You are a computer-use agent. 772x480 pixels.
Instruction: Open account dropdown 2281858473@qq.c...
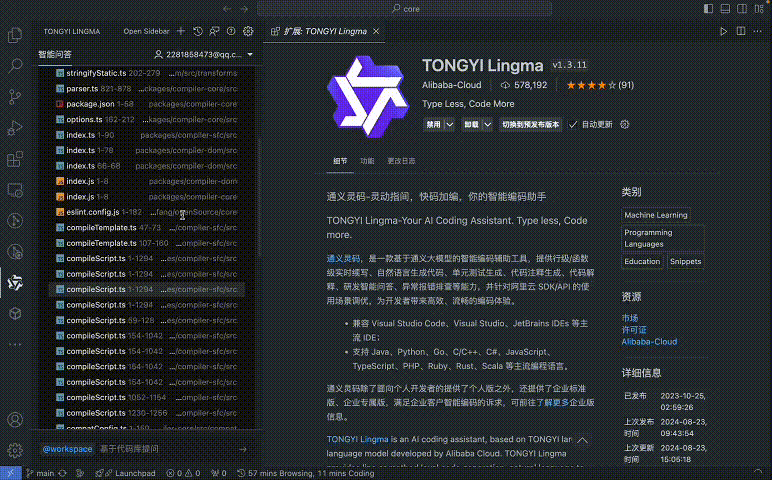tap(204, 54)
